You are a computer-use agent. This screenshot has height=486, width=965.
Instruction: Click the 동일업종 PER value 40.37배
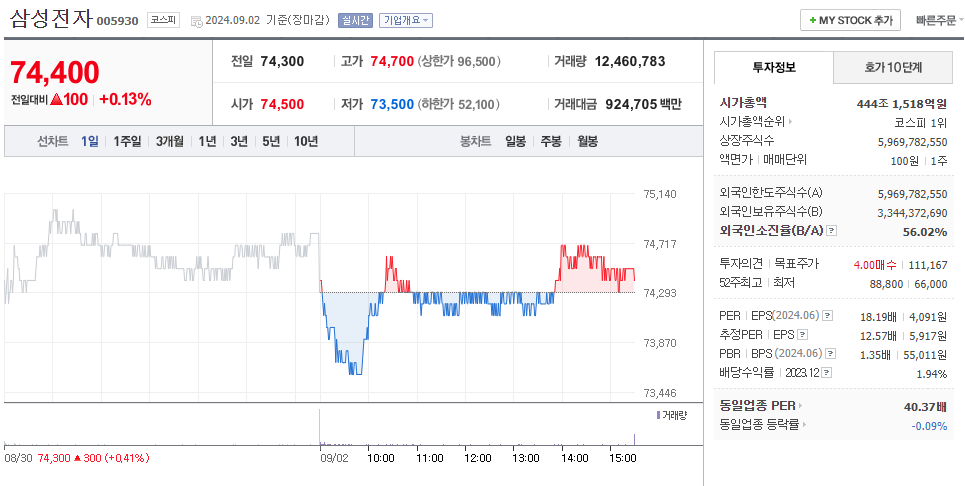(x=925, y=406)
